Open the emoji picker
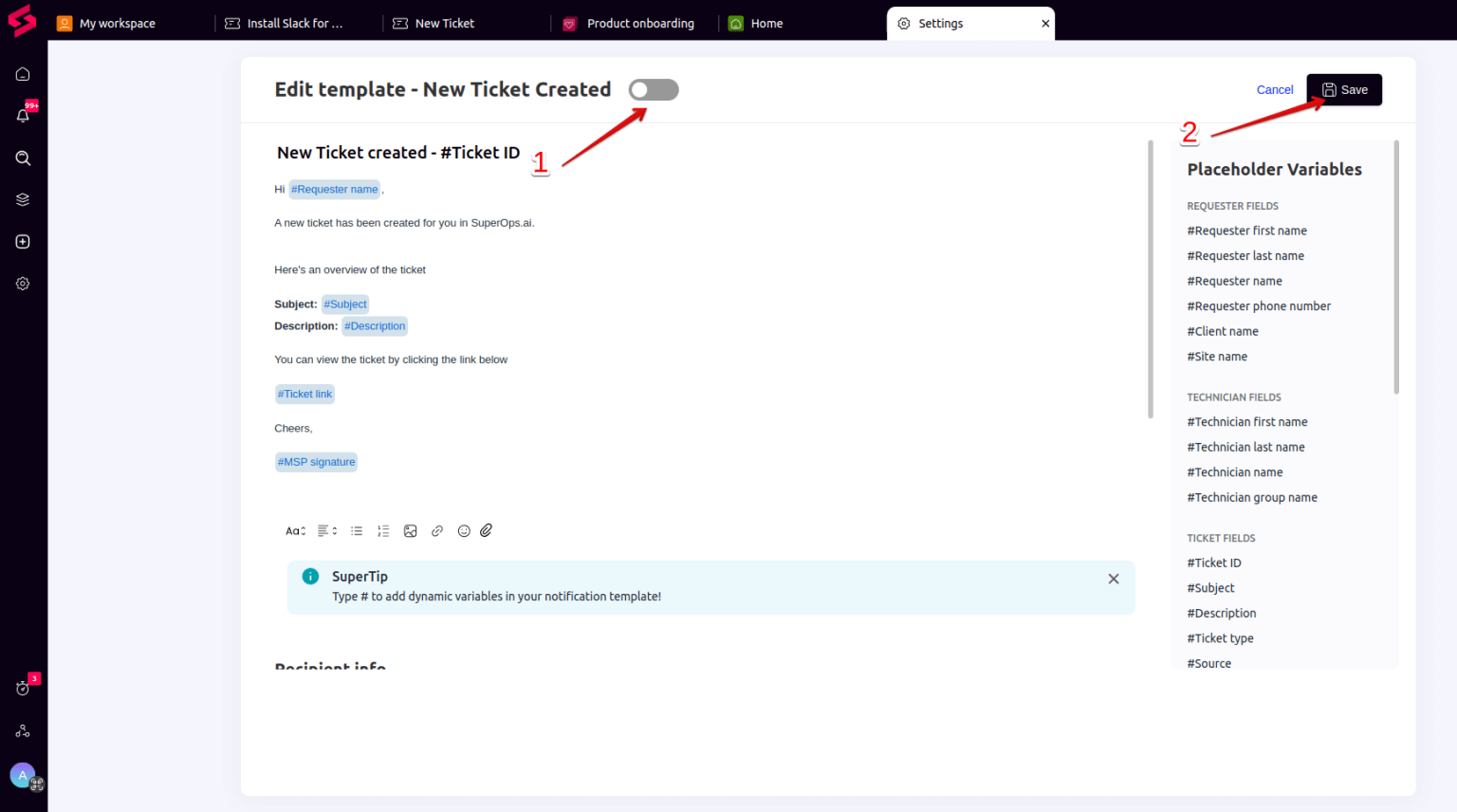The image size is (1457, 812). 463,530
